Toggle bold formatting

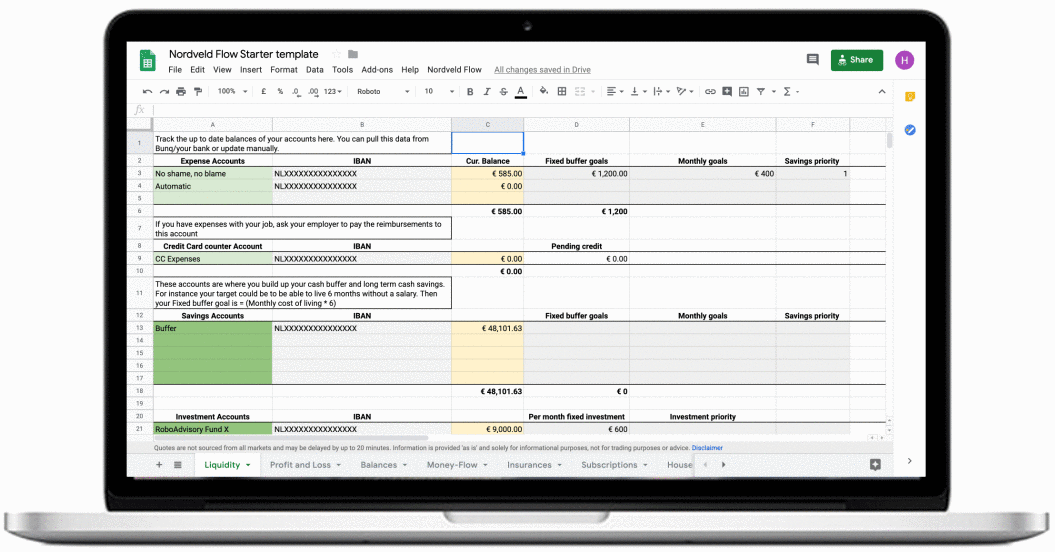(x=470, y=92)
